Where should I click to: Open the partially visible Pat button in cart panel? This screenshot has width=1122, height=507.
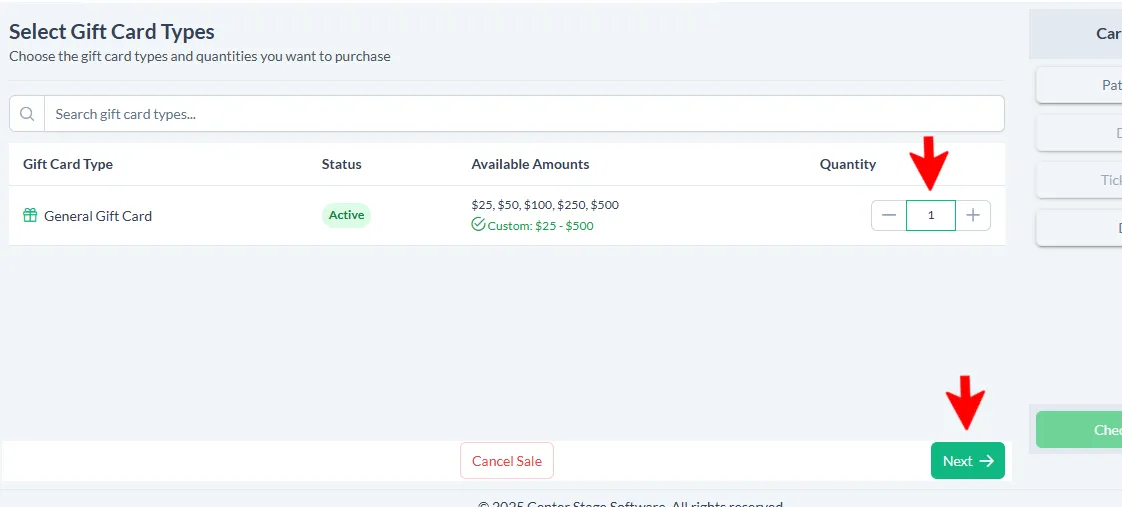1079,85
